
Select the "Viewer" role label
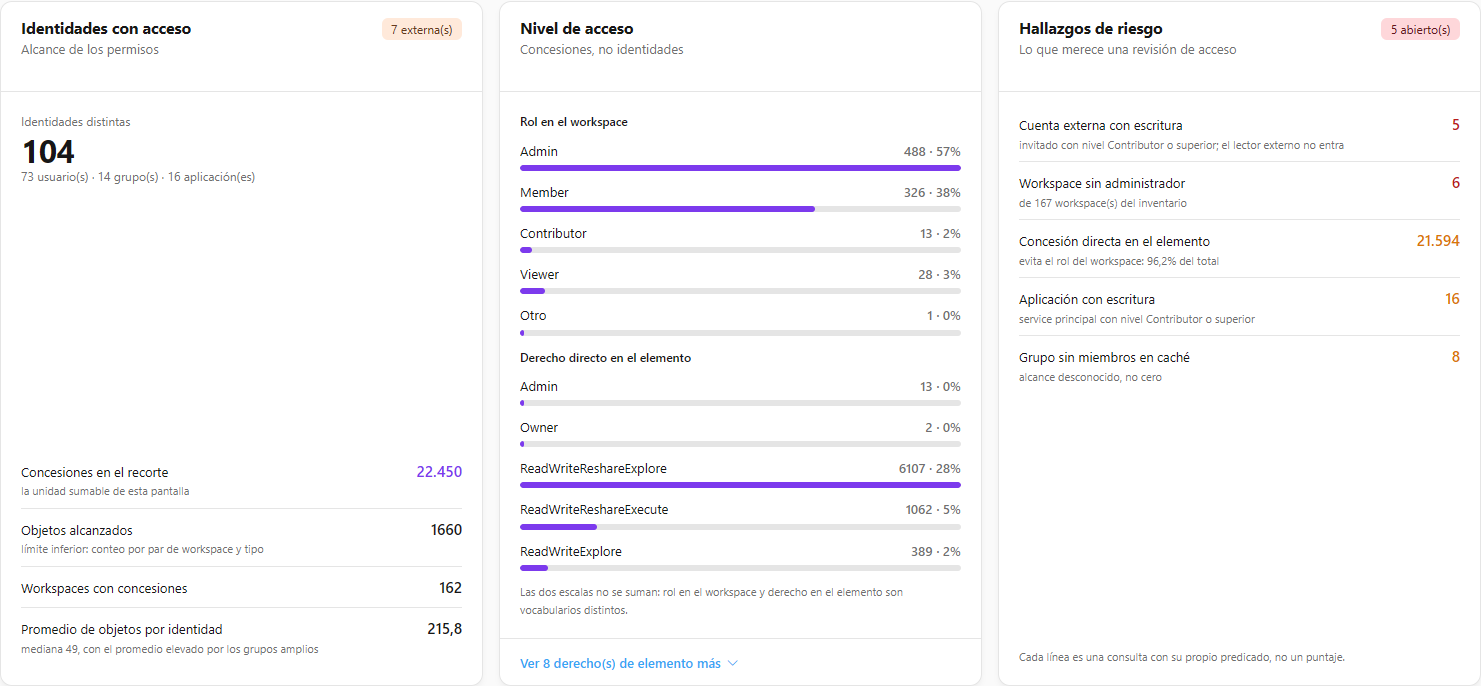(x=540, y=274)
